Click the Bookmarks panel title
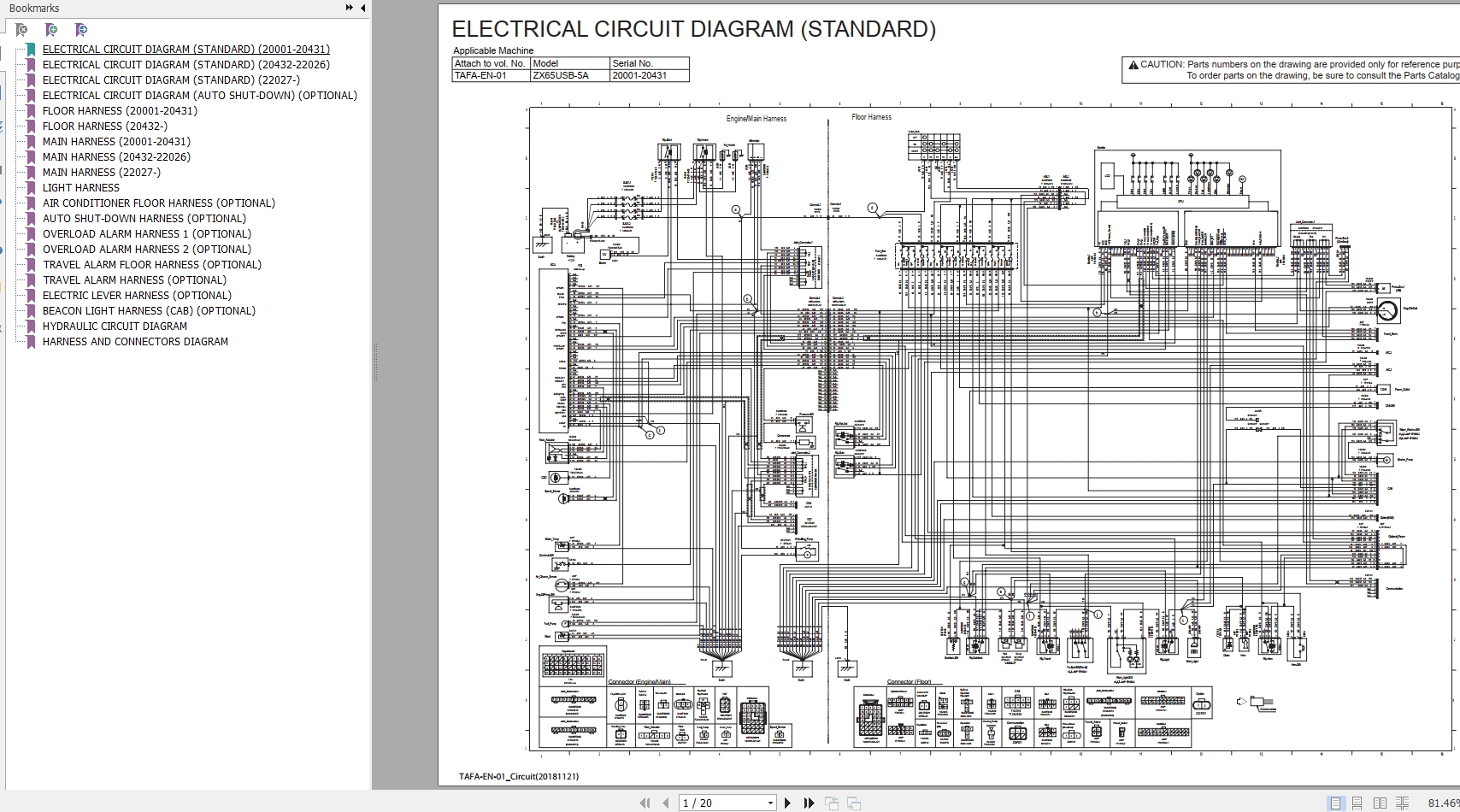 pyautogui.click(x=34, y=9)
